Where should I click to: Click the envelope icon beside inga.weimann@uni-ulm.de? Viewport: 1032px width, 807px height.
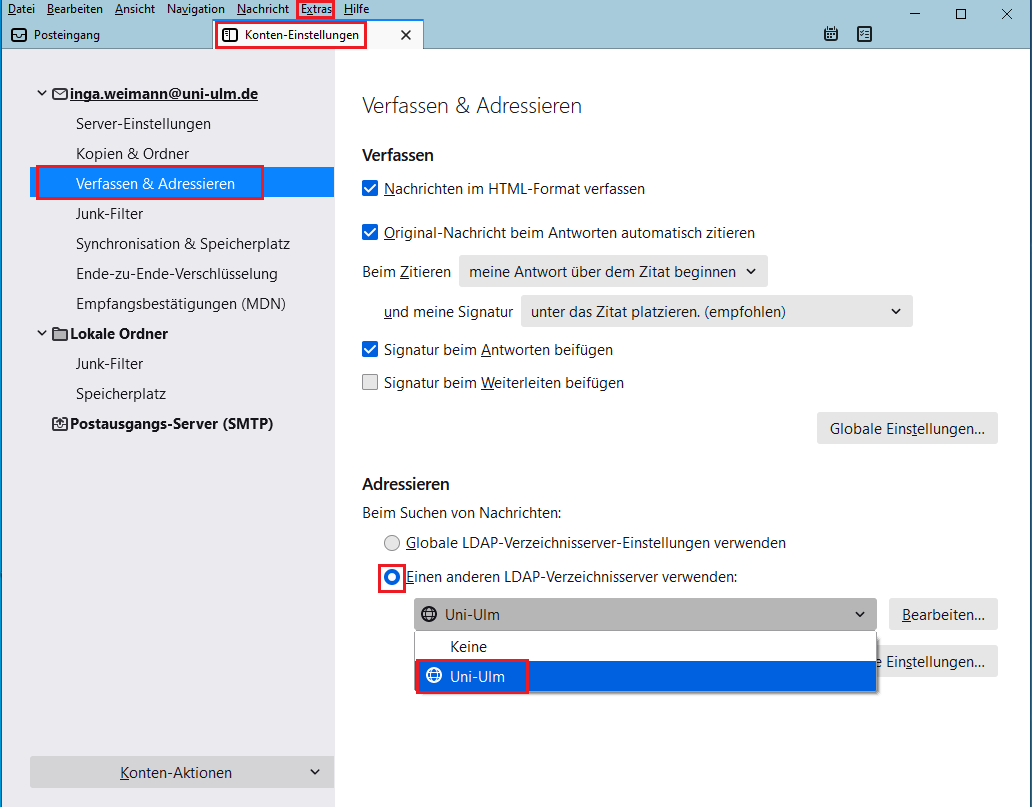click(x=60, y=94)
